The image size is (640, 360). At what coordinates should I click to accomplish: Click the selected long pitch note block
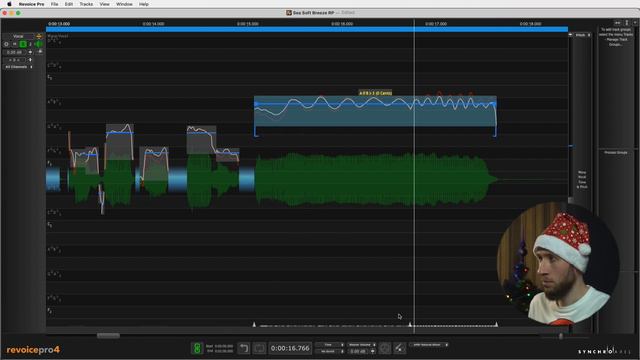pos(375,111)
